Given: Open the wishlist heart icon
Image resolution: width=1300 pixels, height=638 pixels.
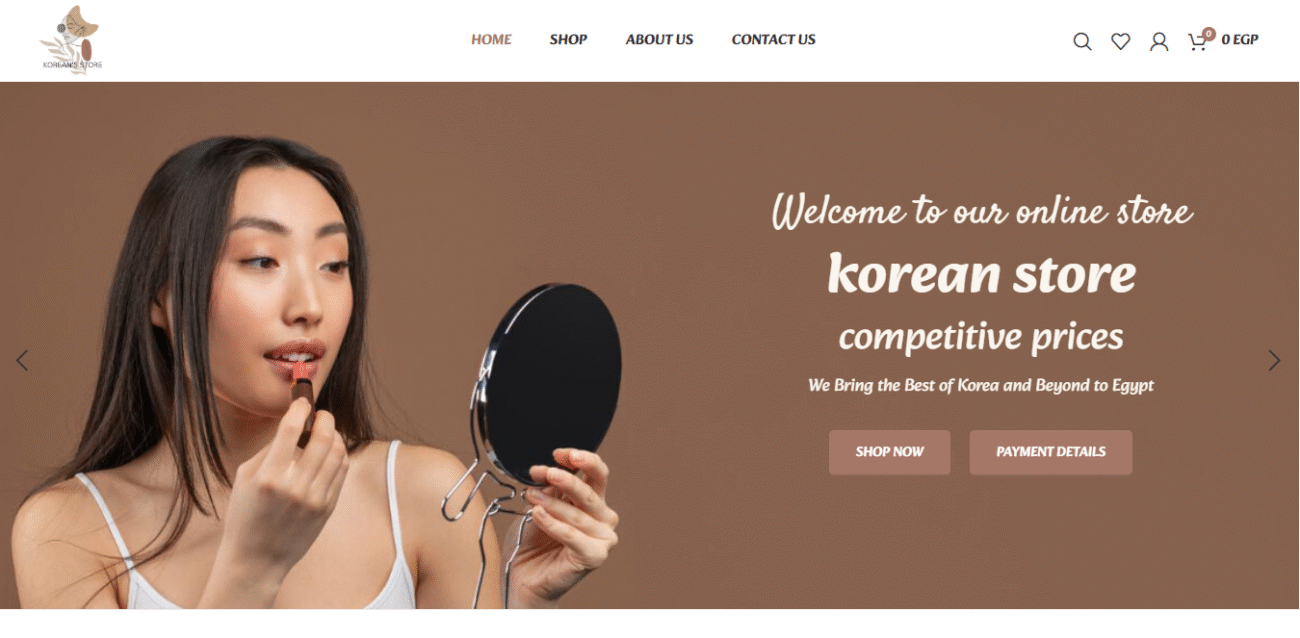Looking at the screenshot, I should click(x=1121, y=41).
